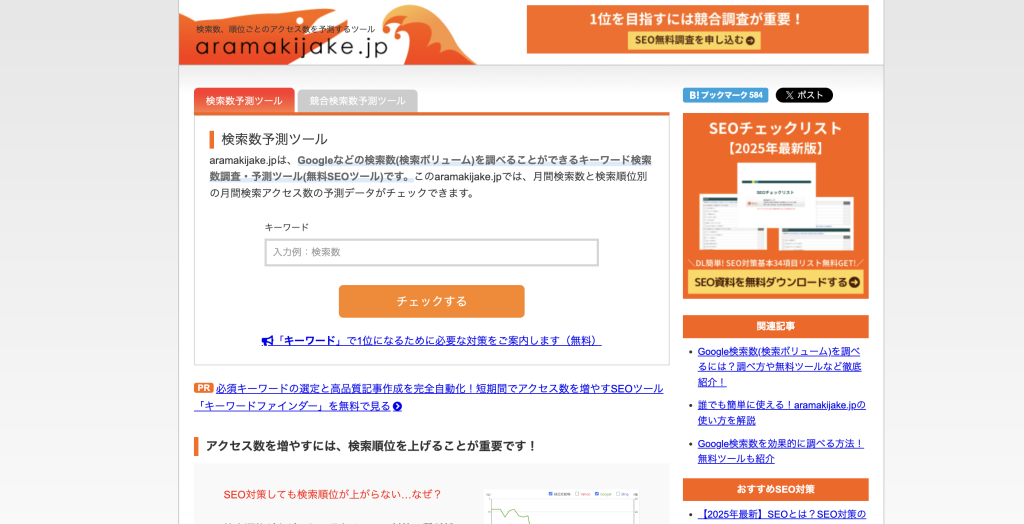Select the 検索数予測ツール tab
This screenshot has width=1024, height=524.
(x=244, y=101)
